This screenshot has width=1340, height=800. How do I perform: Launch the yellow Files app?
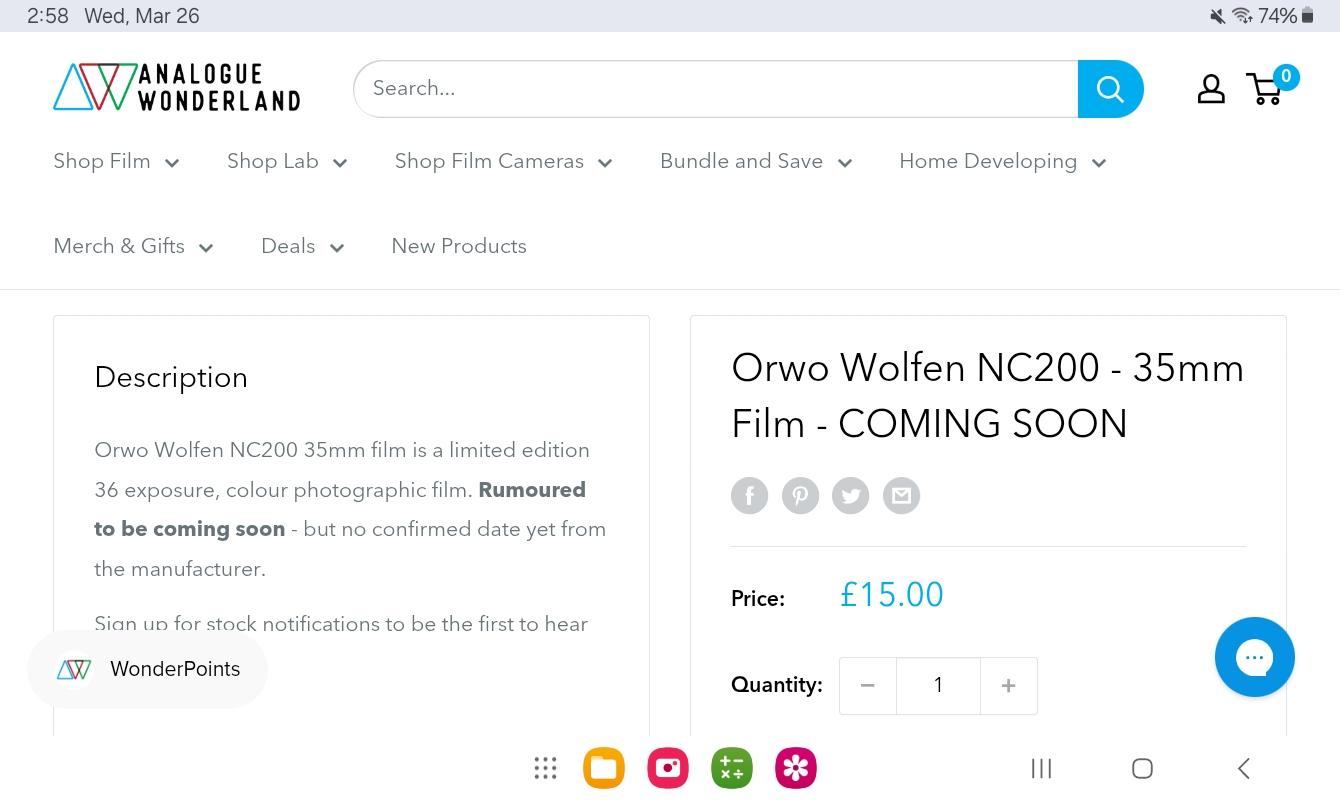pyautogui.click(x=604, y=768)
